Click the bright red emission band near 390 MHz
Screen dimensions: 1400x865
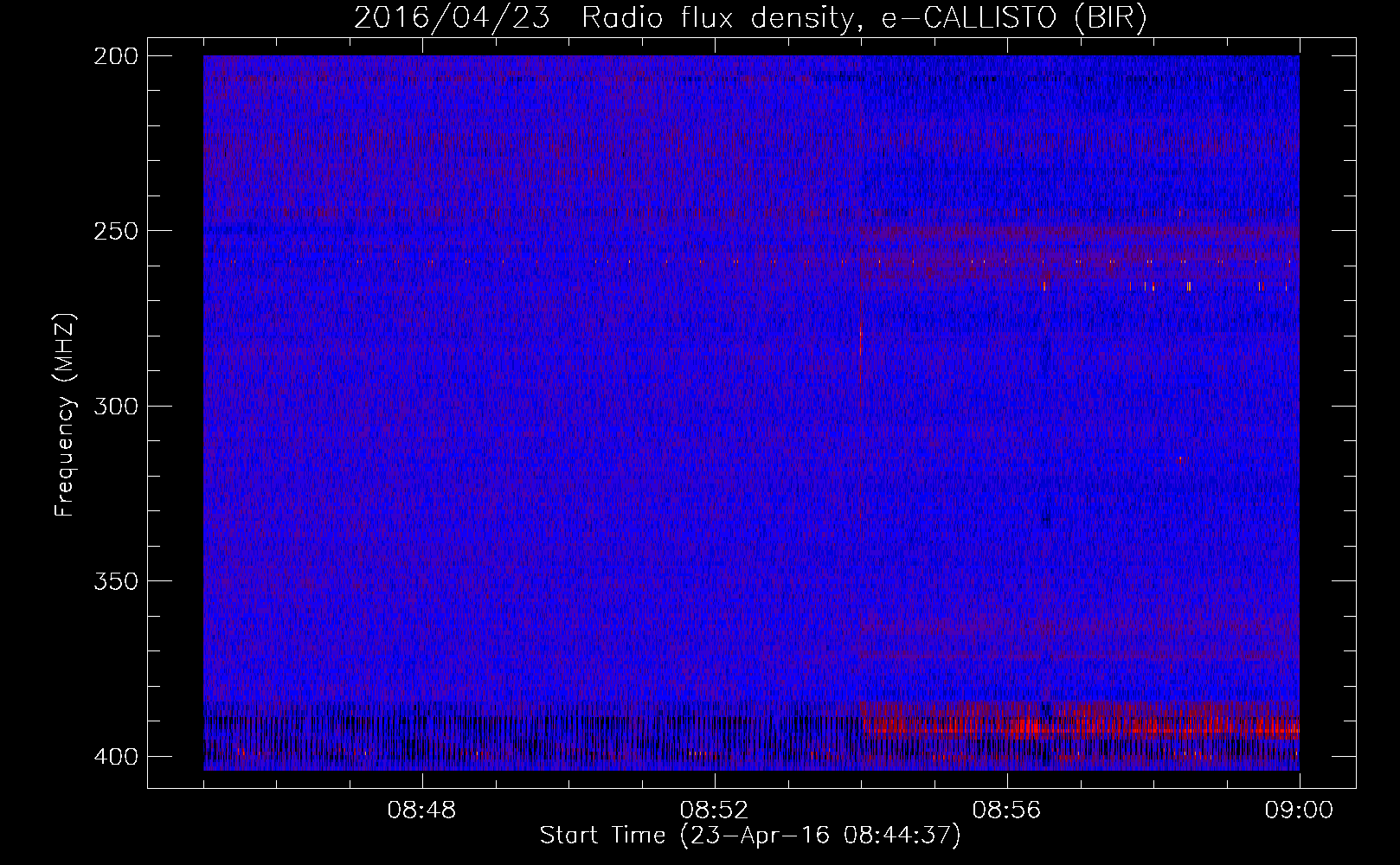1080,726
